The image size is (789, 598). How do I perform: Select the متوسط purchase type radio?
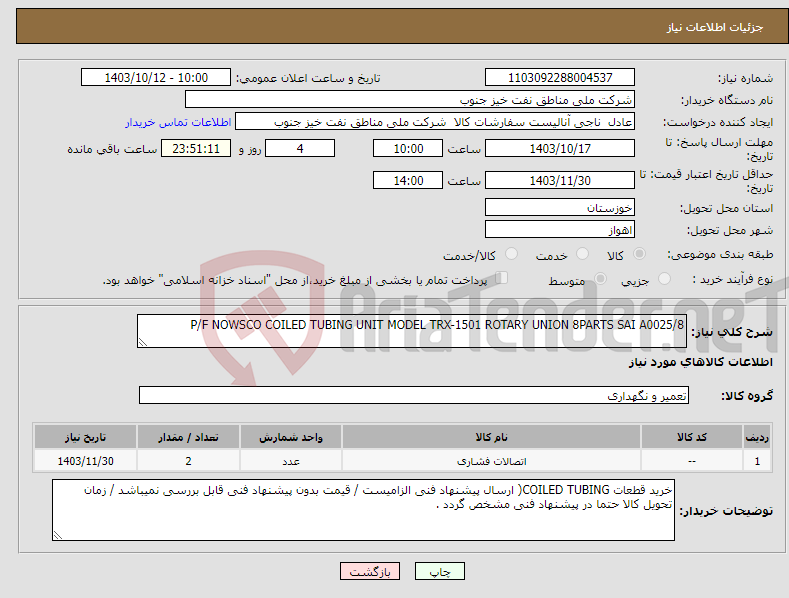coord(600,278)
